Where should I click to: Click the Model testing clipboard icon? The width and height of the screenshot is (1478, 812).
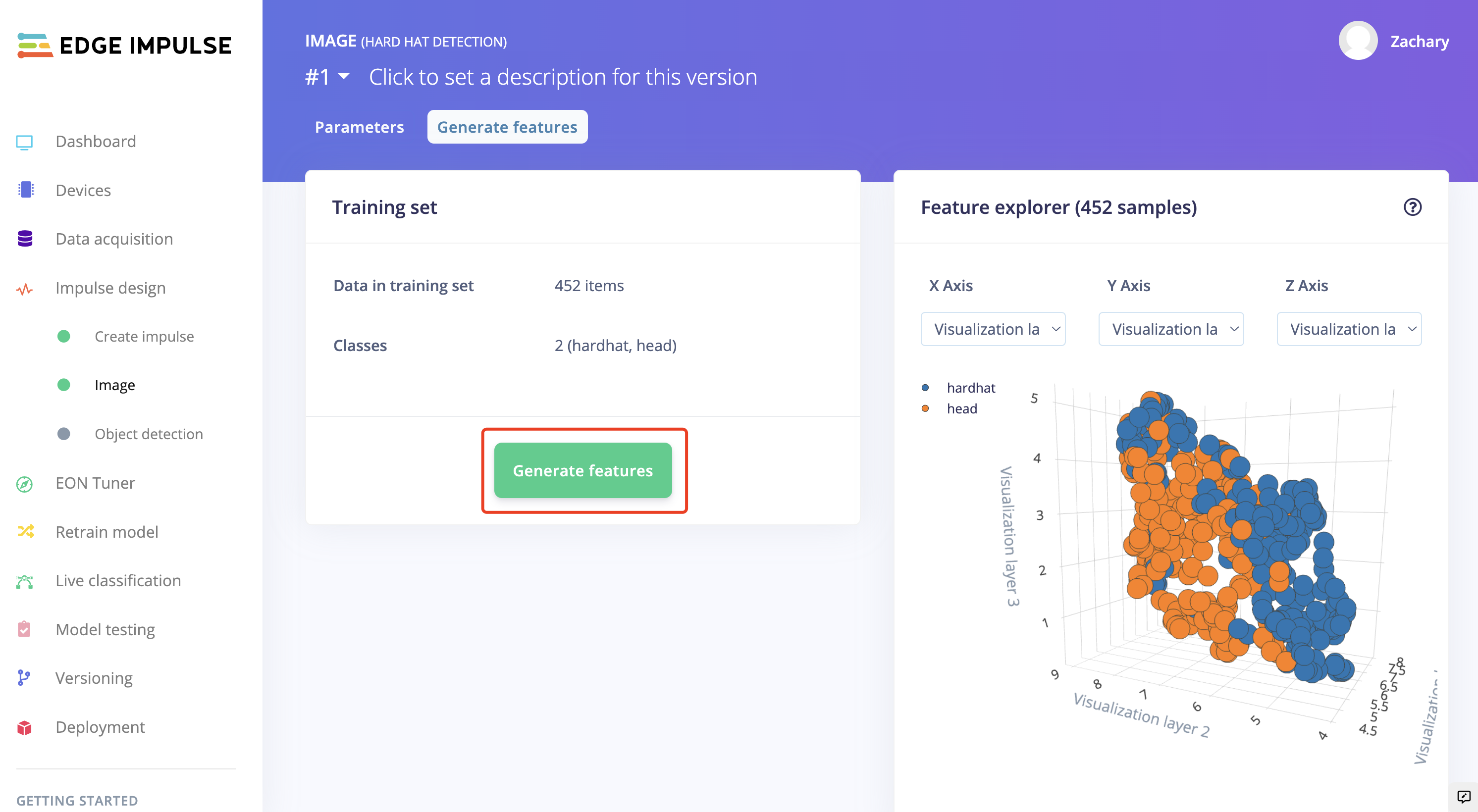(x=24, y=629)
